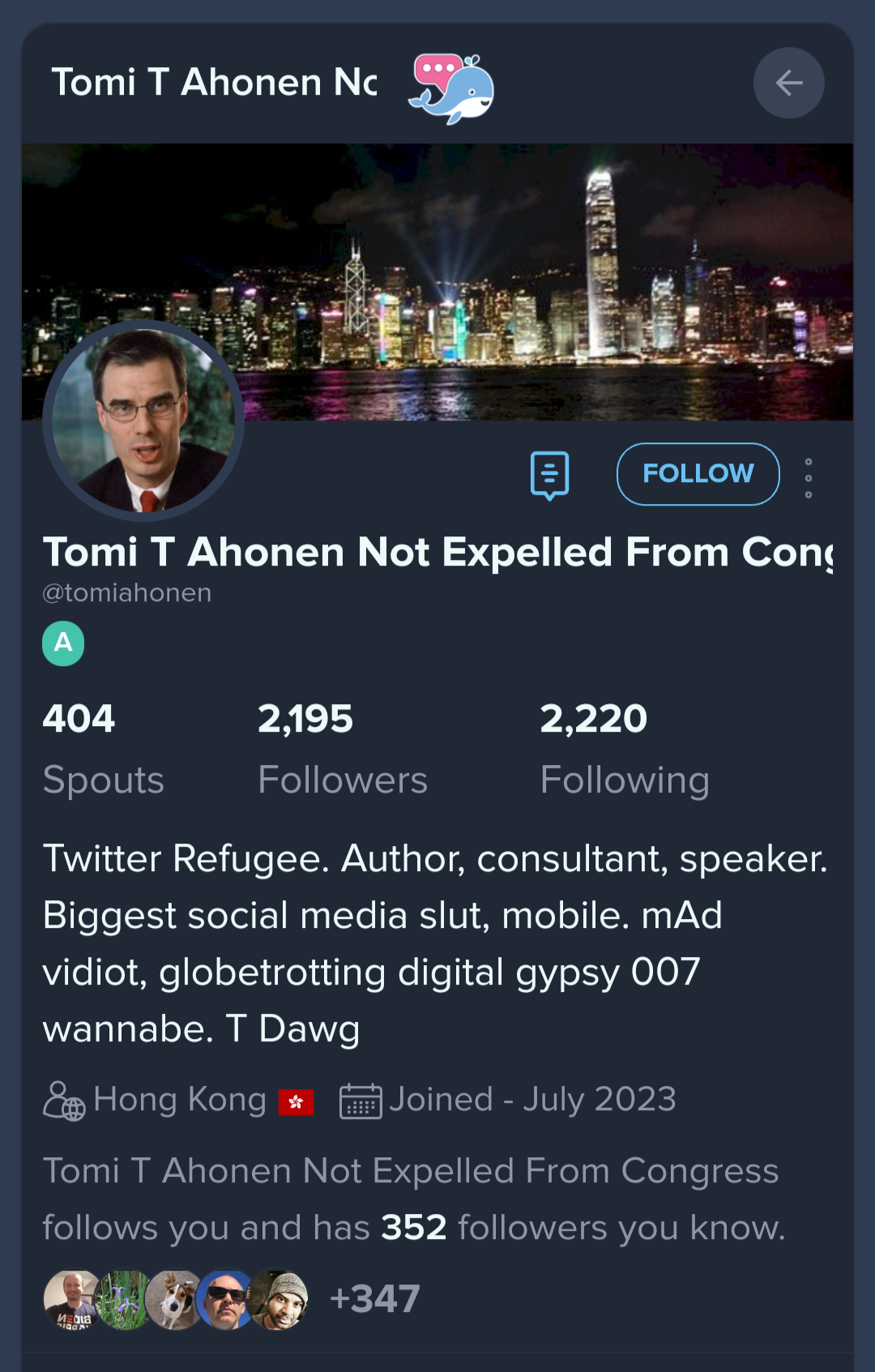Tap the Hong Kong flag emoji
The width and height of the screenshot is (875, 1372).
[x=296, y=1102]
